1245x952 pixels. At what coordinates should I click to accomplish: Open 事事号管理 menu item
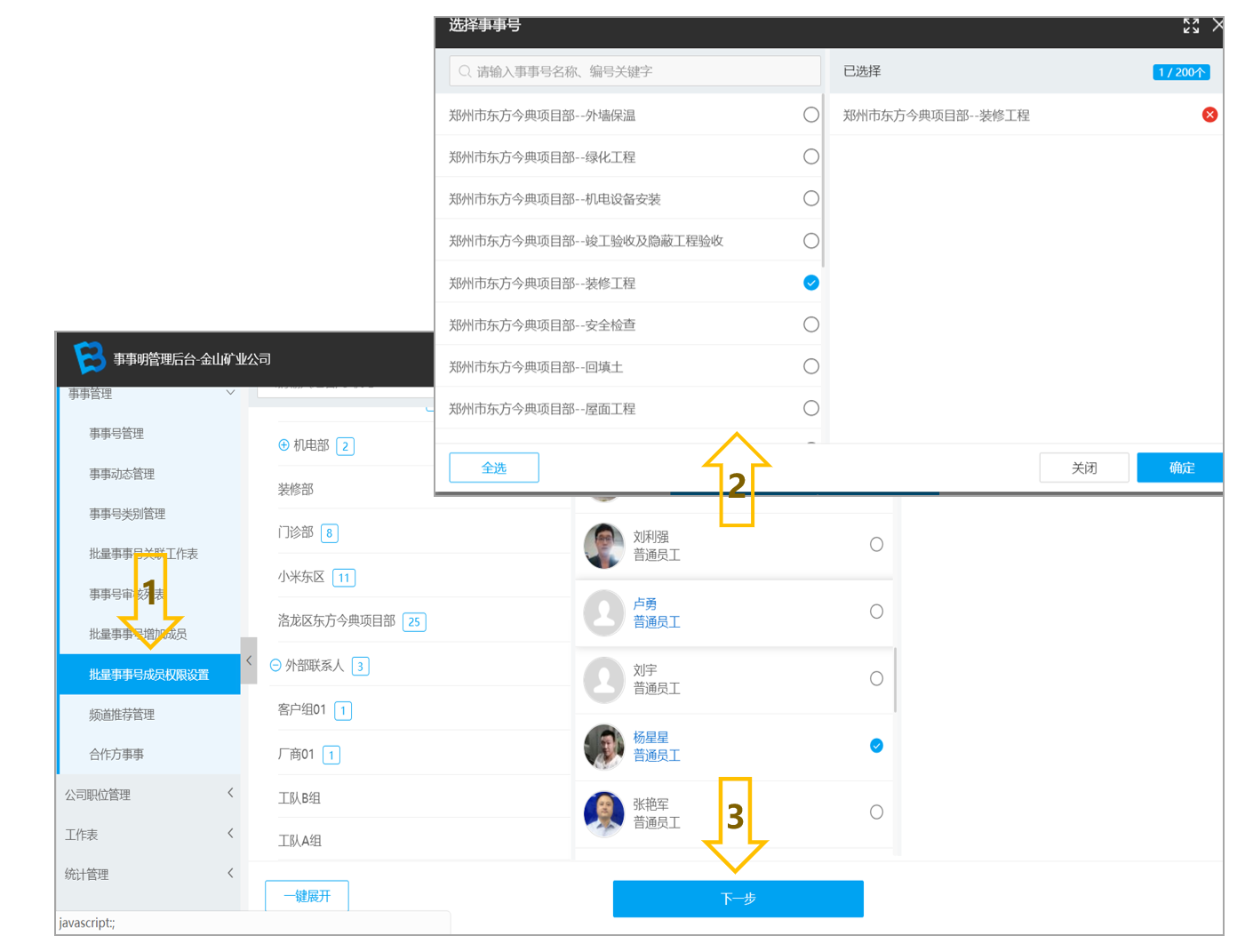point(116,434)
